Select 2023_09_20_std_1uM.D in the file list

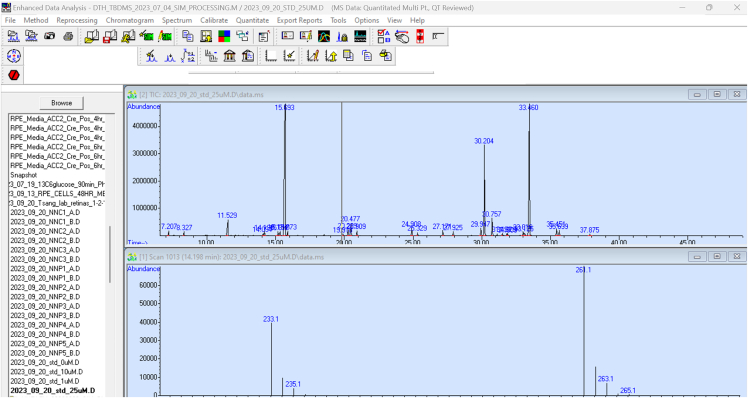tap(45, 381)
